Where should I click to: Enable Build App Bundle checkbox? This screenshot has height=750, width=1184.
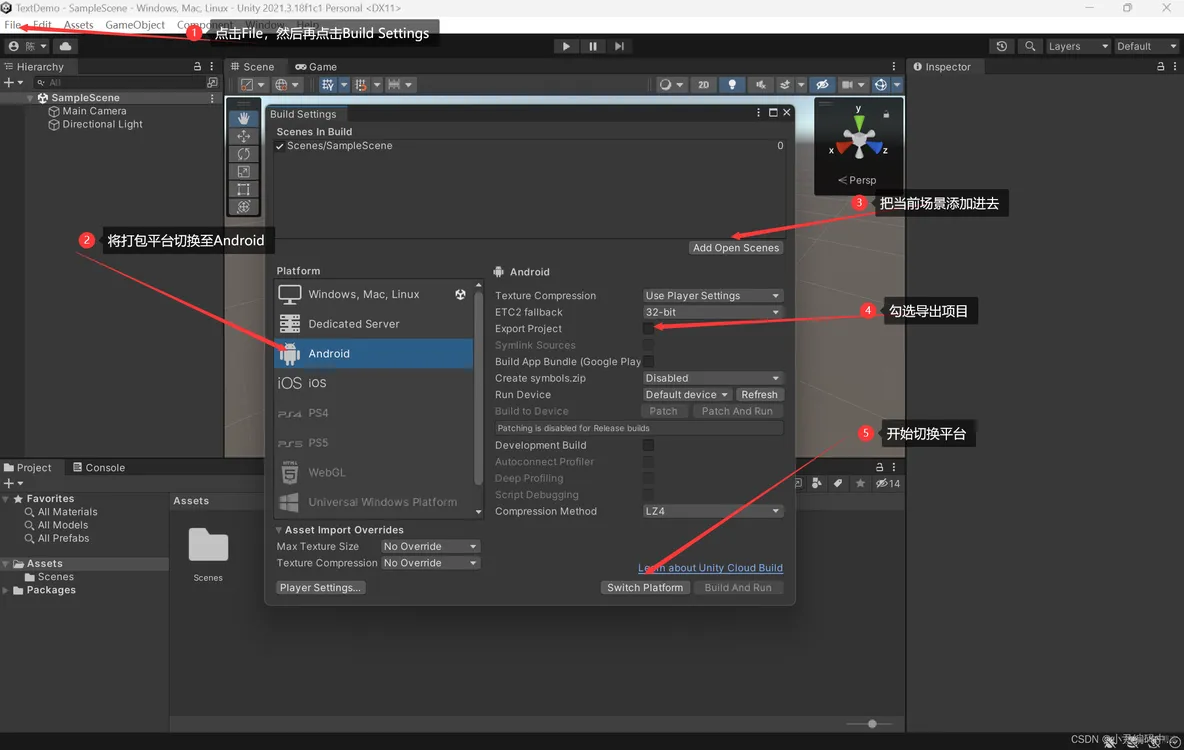648,362
